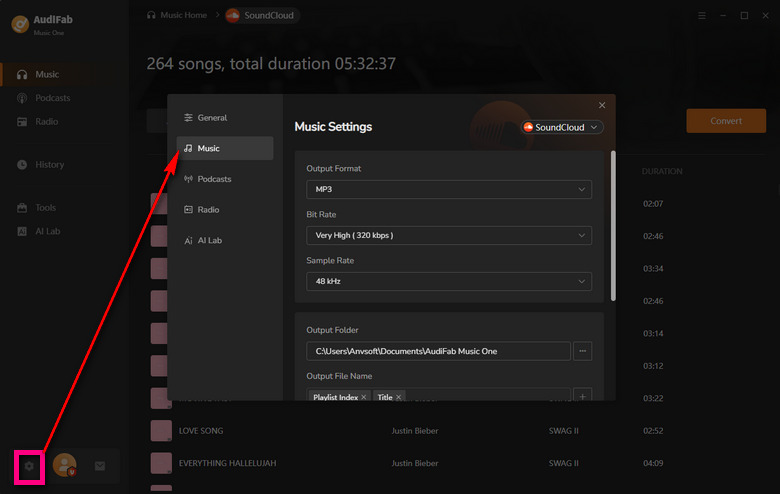This screenshot has width=780, height=494.
Task: Expand the Bit Rate dropdown
Action: 449,235
